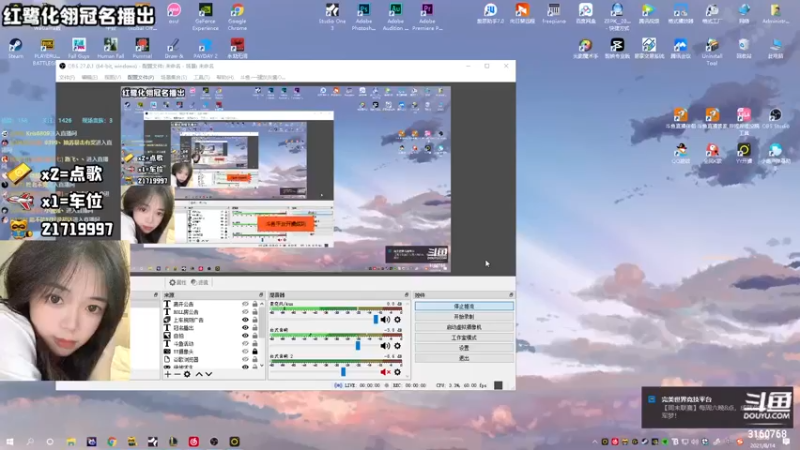Remove selected source with the minus icon
The height and width of the screenshot is (450, 800).
point(177,374)
